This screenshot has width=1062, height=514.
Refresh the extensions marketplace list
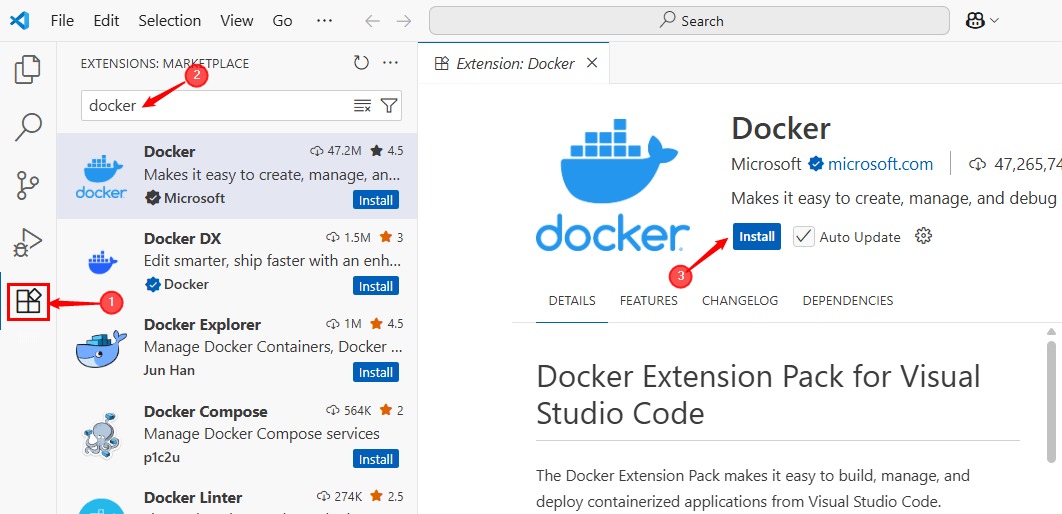[361, 63]
